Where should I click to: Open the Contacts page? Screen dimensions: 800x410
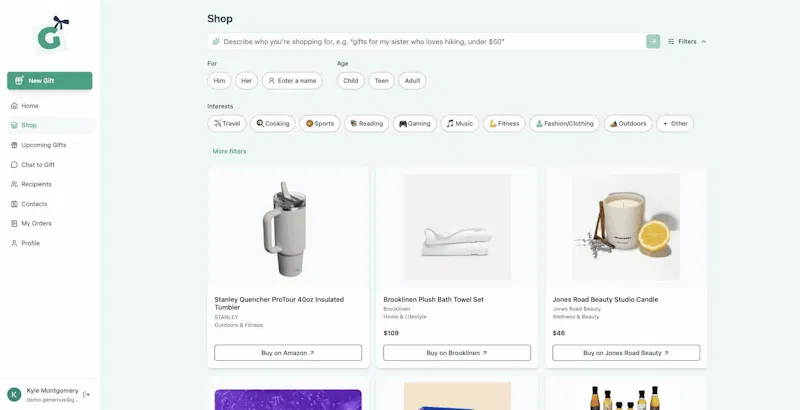(50, 204)
